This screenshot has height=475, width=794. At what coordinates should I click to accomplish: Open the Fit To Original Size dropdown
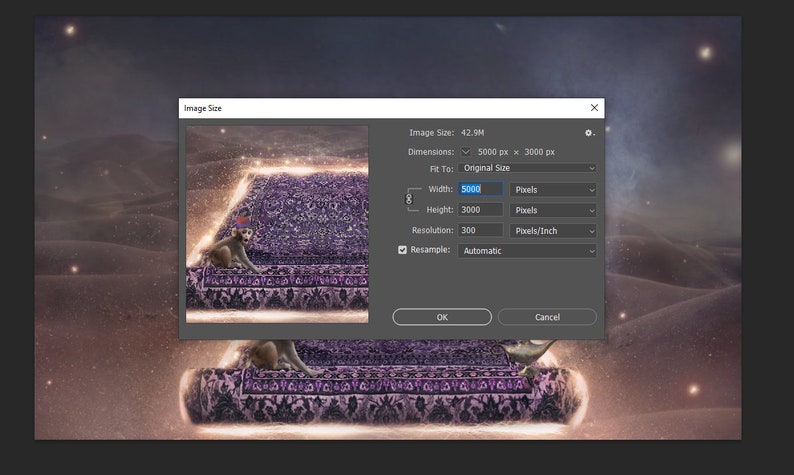(x=527, y=168)
